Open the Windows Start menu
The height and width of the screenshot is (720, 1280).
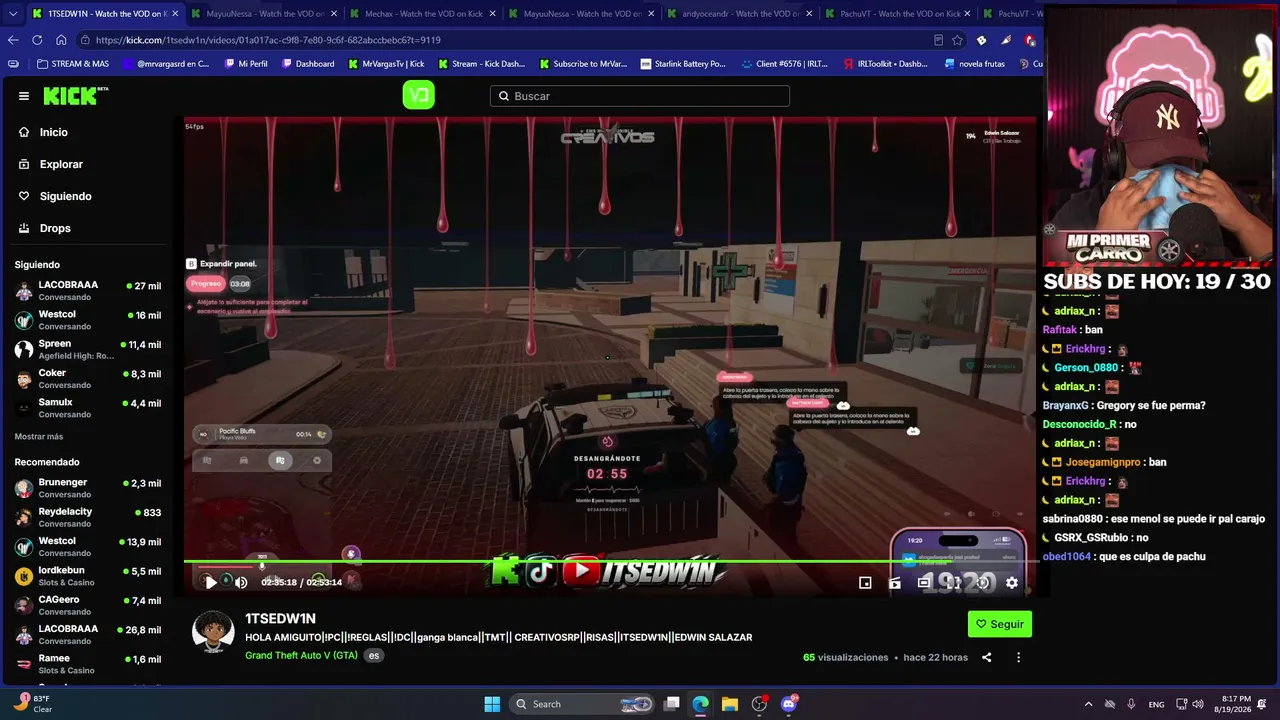[492, 704]
